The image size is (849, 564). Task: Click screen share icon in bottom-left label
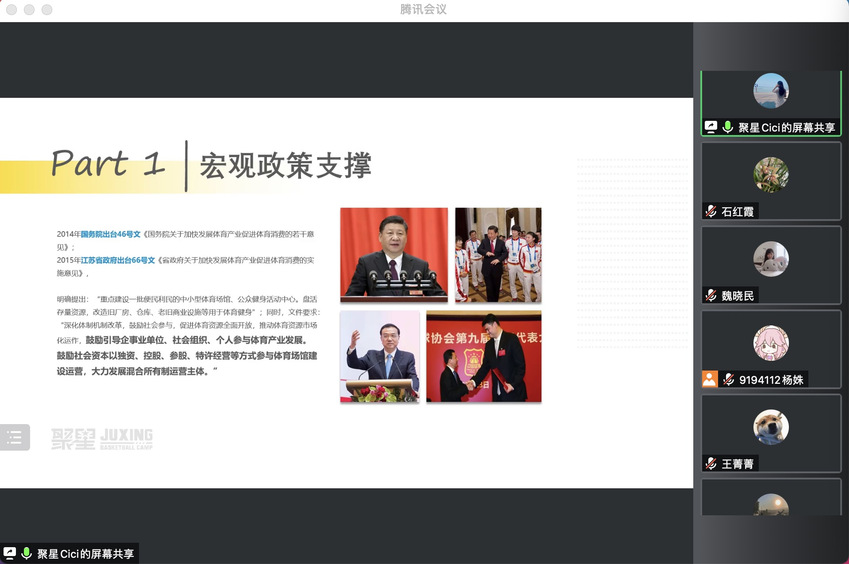pos(10,553)
